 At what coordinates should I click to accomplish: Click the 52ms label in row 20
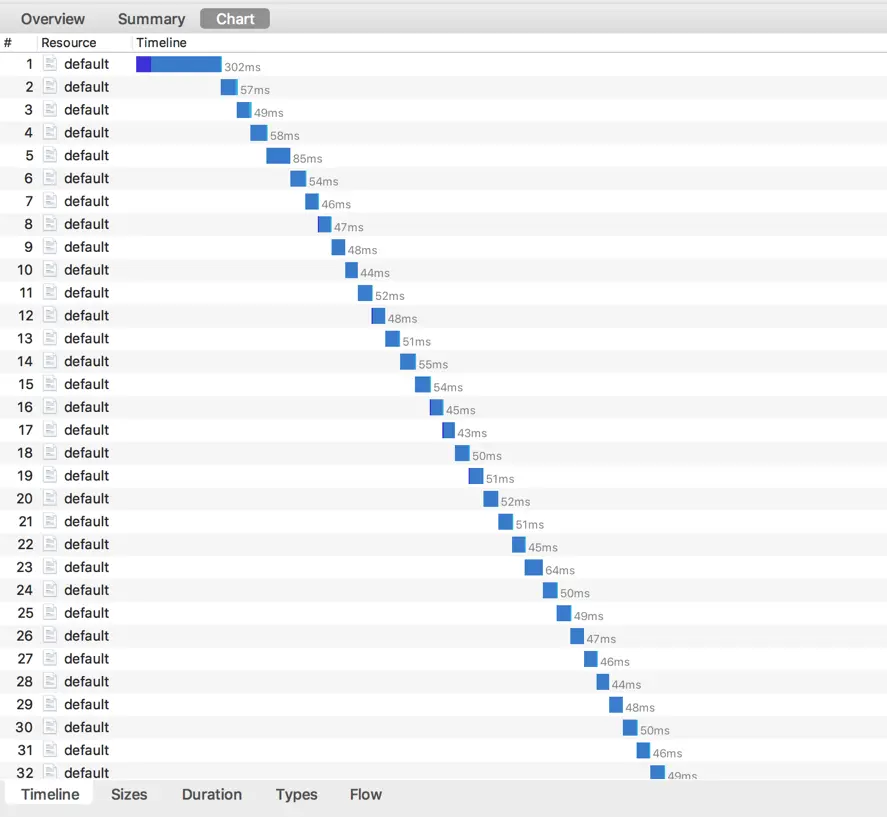click(x=515, y=502)
